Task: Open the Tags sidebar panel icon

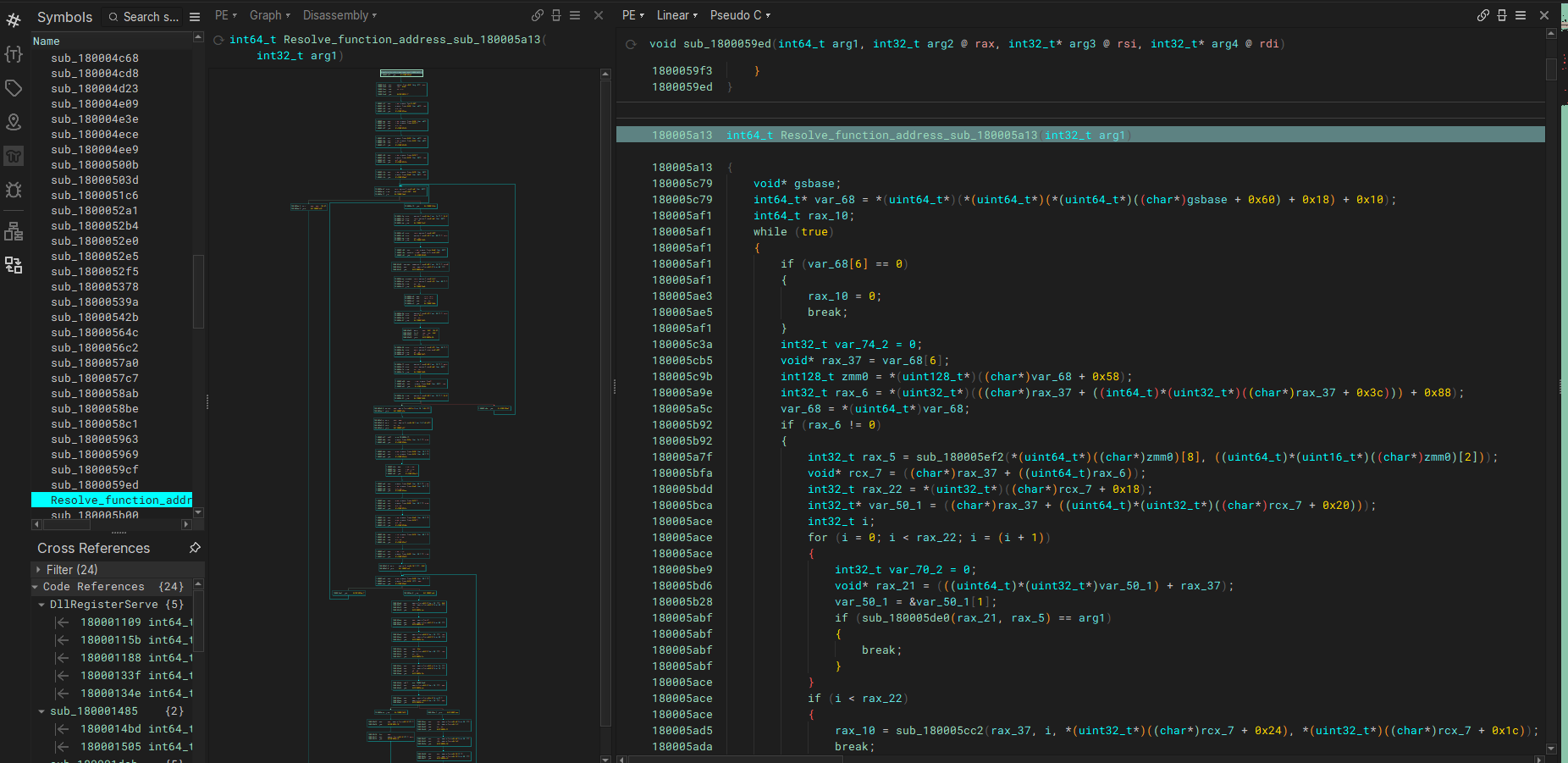Action: [14, 88]
